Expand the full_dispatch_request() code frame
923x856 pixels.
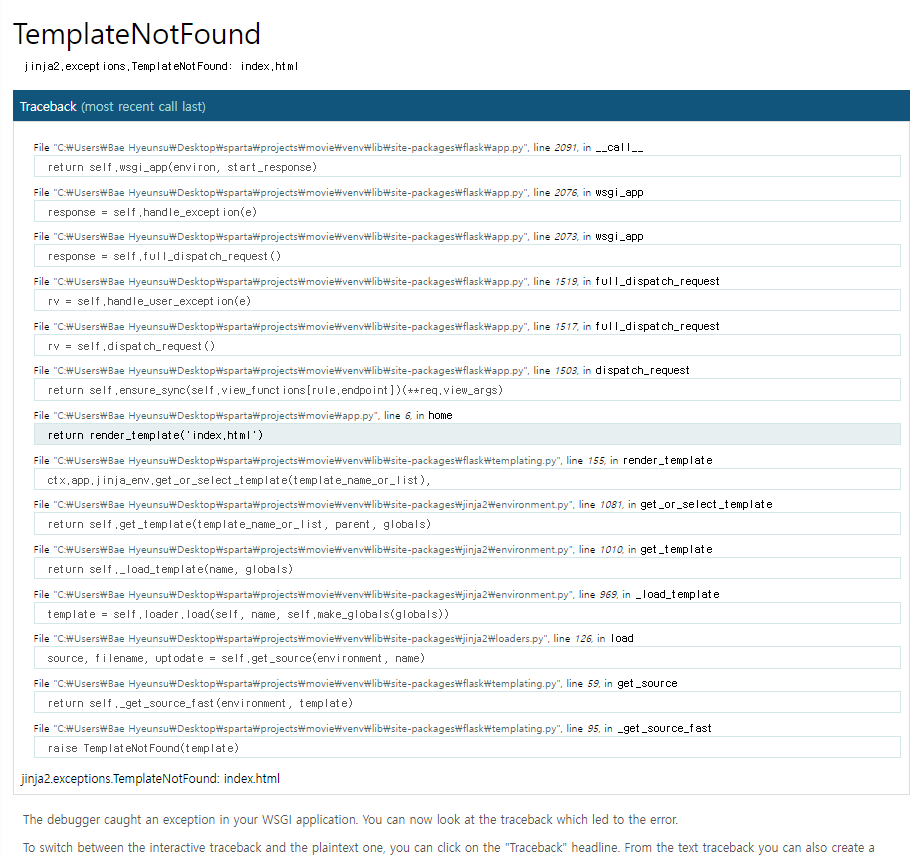(x=467, y=256)
